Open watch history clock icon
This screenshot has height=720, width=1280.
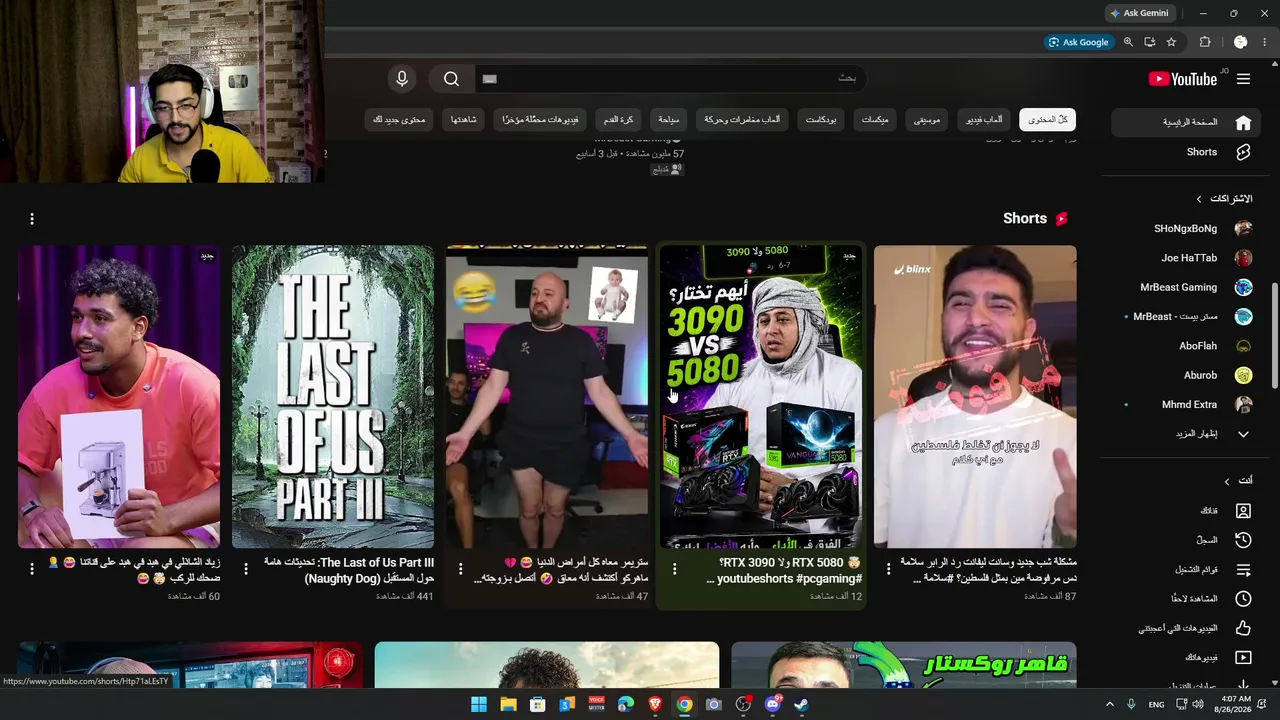(x=1243, y=540)
